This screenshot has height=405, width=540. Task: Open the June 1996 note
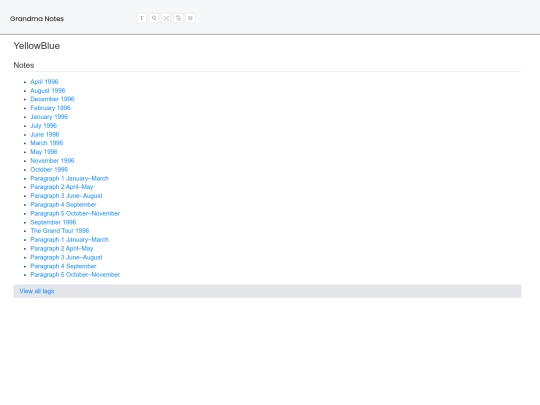[45, 134]
